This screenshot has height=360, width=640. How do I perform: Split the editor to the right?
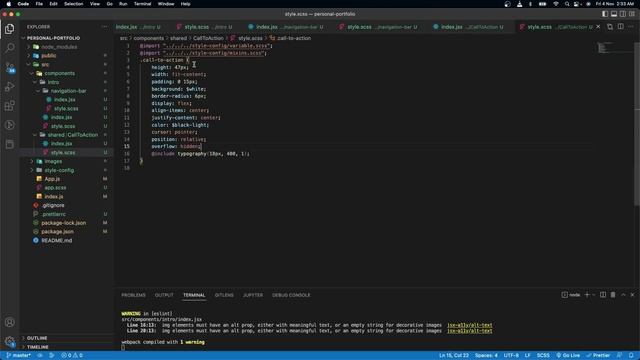[x=620, y=27]
